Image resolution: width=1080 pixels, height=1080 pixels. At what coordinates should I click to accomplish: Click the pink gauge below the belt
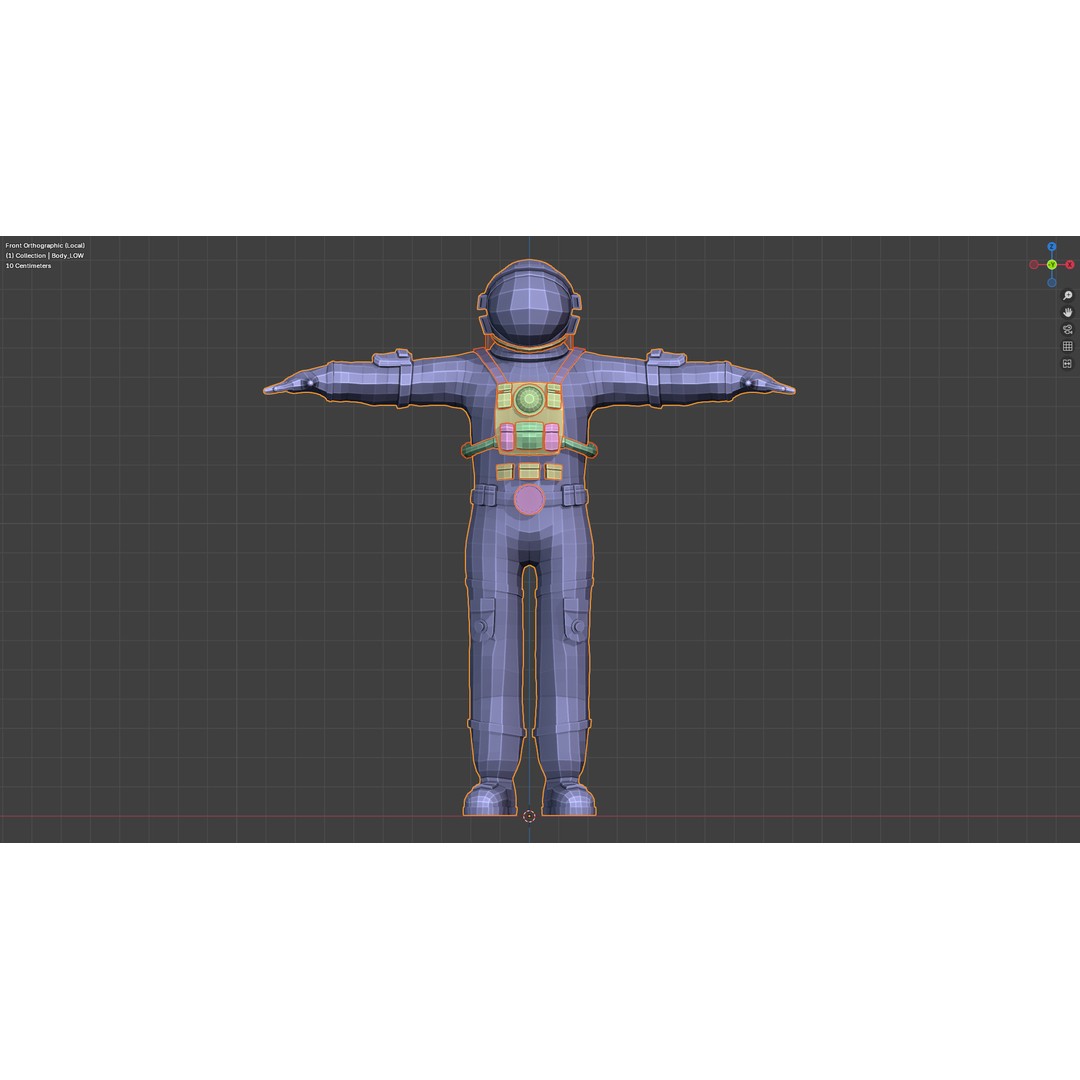coord(529,499)
